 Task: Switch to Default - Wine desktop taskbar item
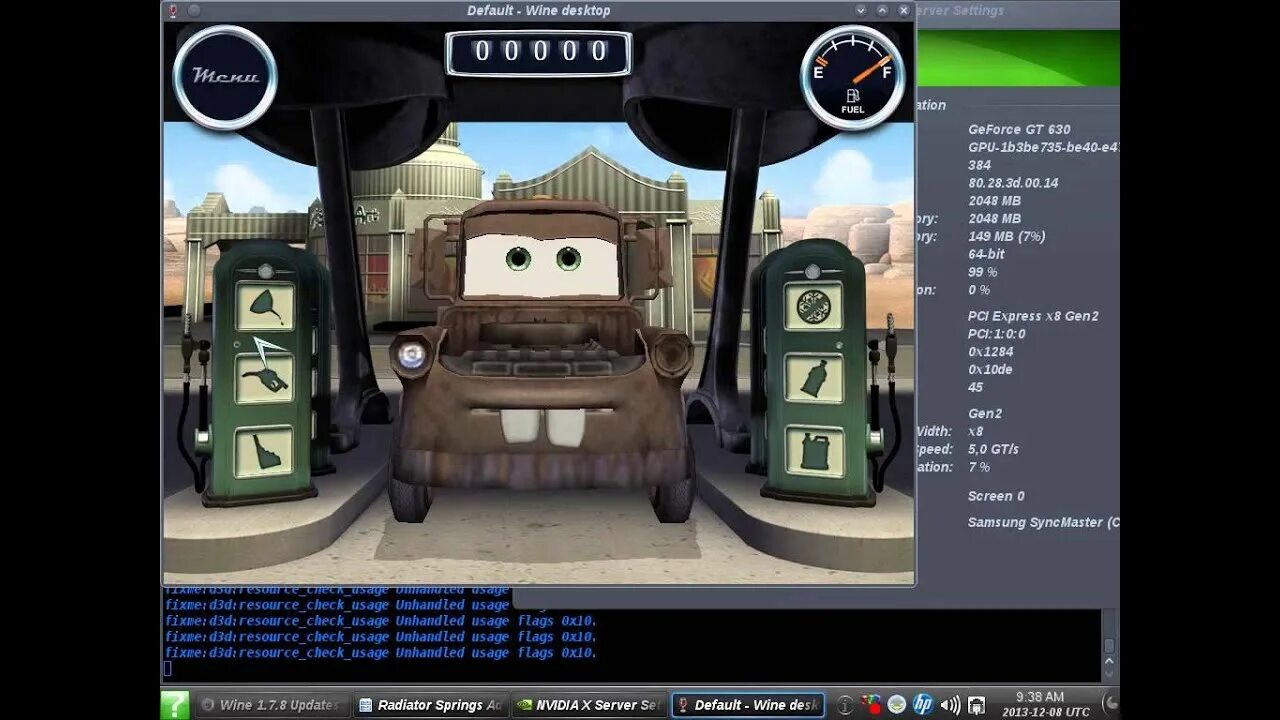[748, 705]
